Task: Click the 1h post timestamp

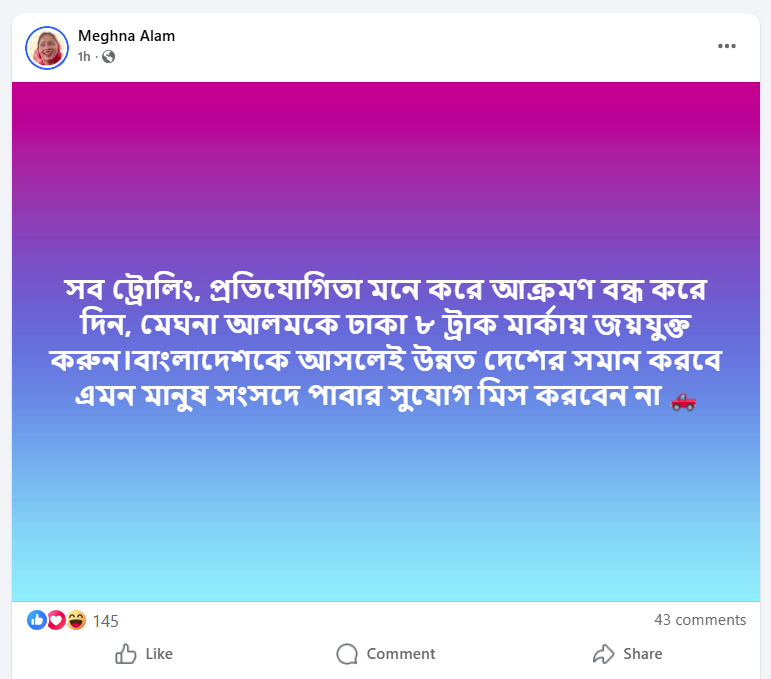Action: pyautogui.click(x=84, y=57)
